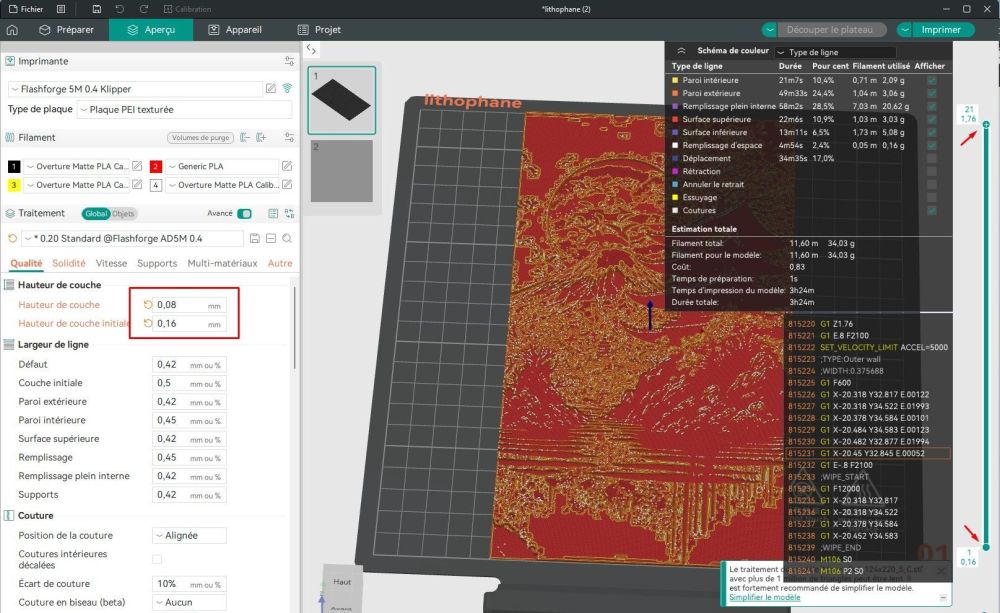
Task: Toggle the Avancé mode switch
Action: [x=244, y=213]
